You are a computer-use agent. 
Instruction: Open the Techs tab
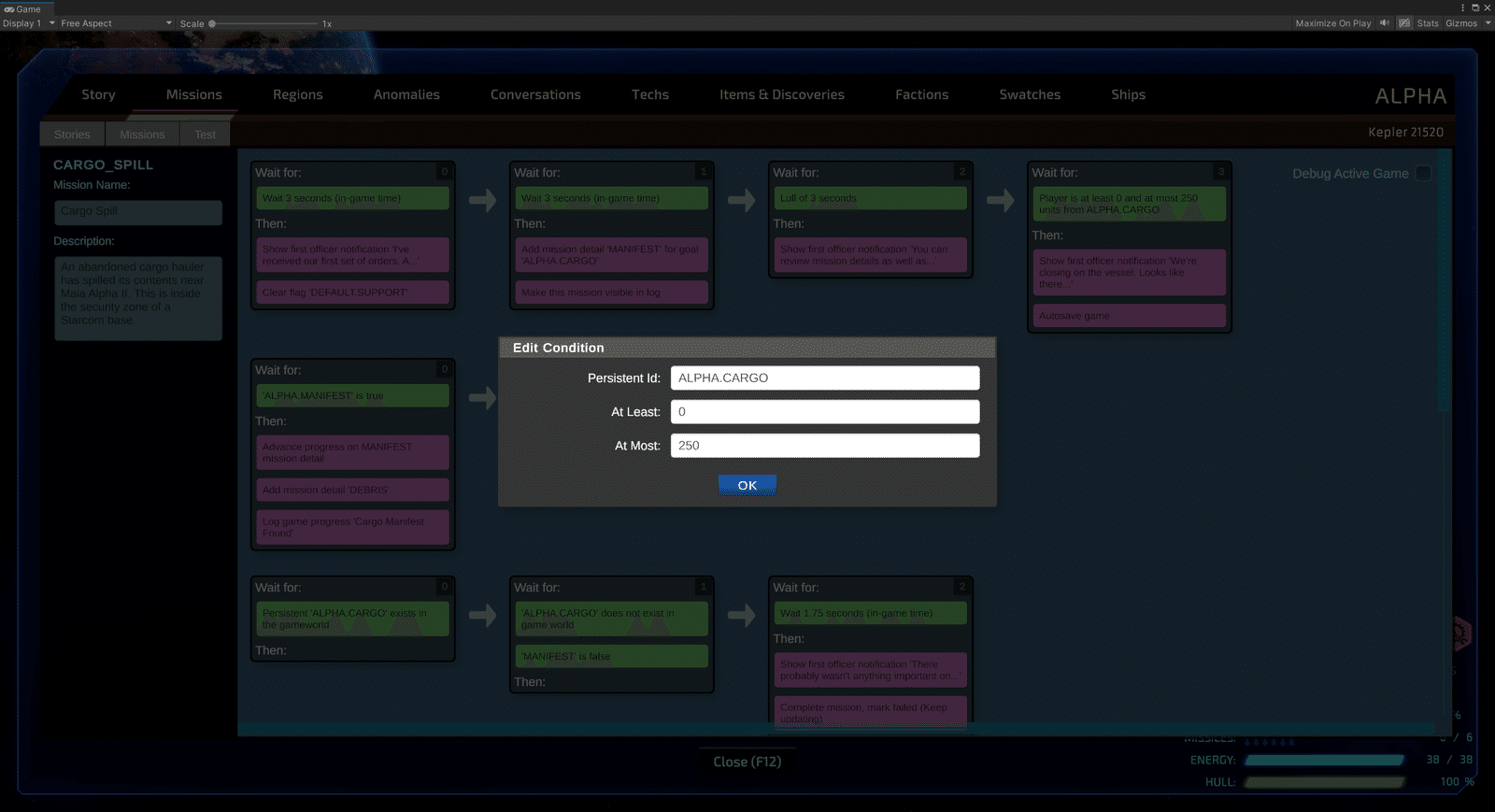pos(650,94)
